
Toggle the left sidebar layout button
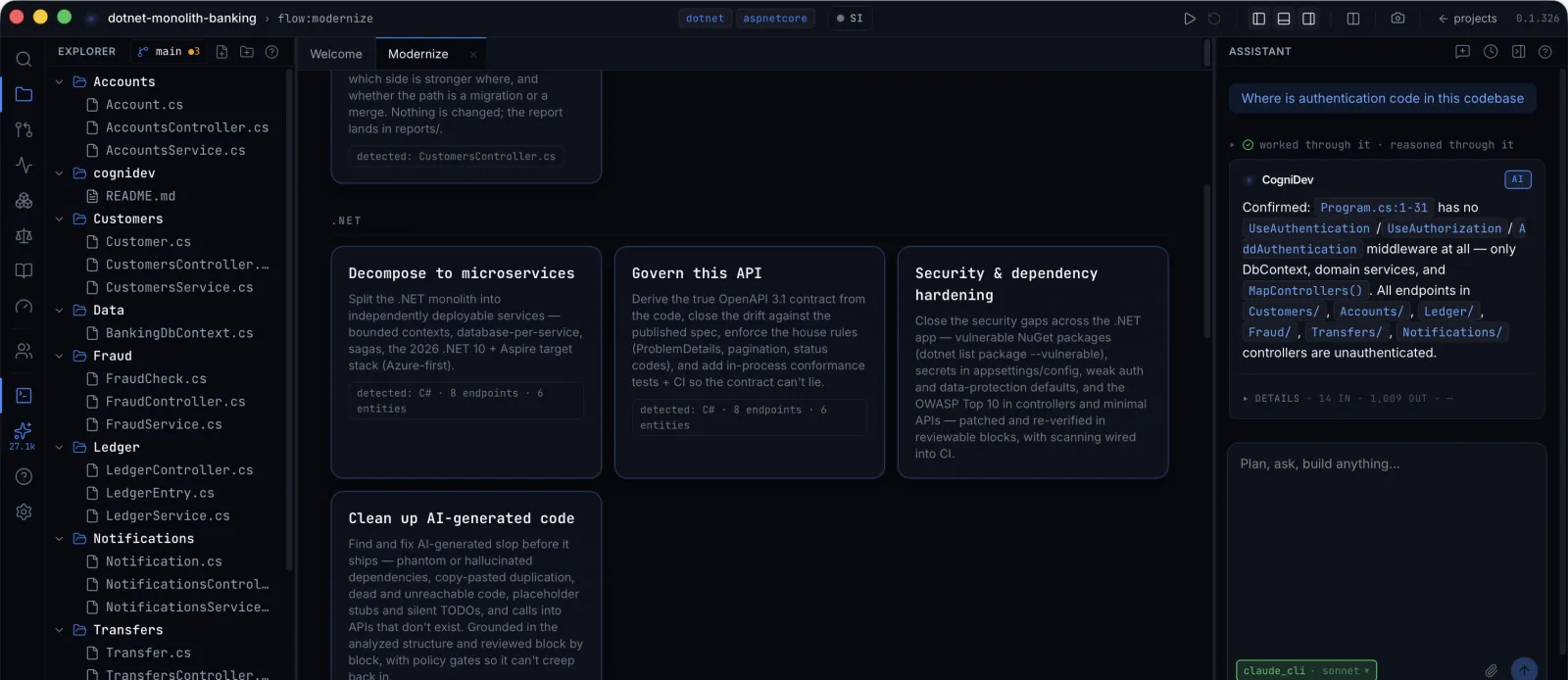[x=1259, y=18]
